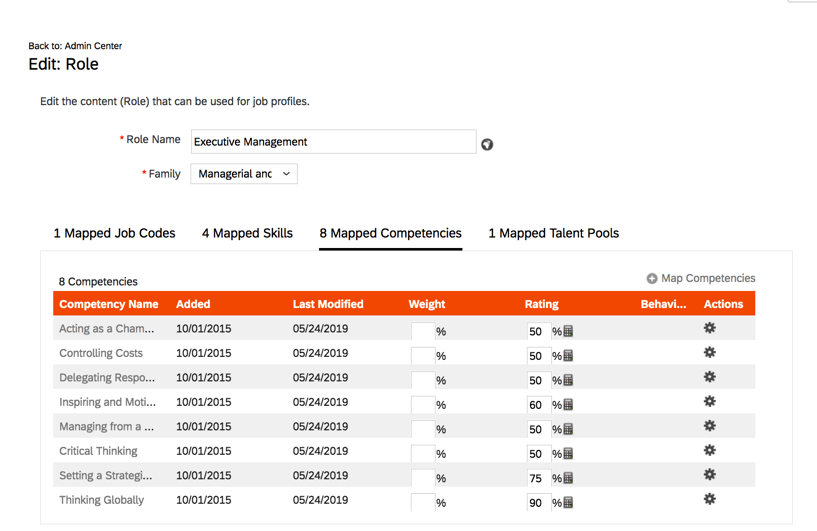The height and width of the screenshot is (531, 817).
Task: Click gear icon in Critical Thinking row
Action: coord(709,451)
